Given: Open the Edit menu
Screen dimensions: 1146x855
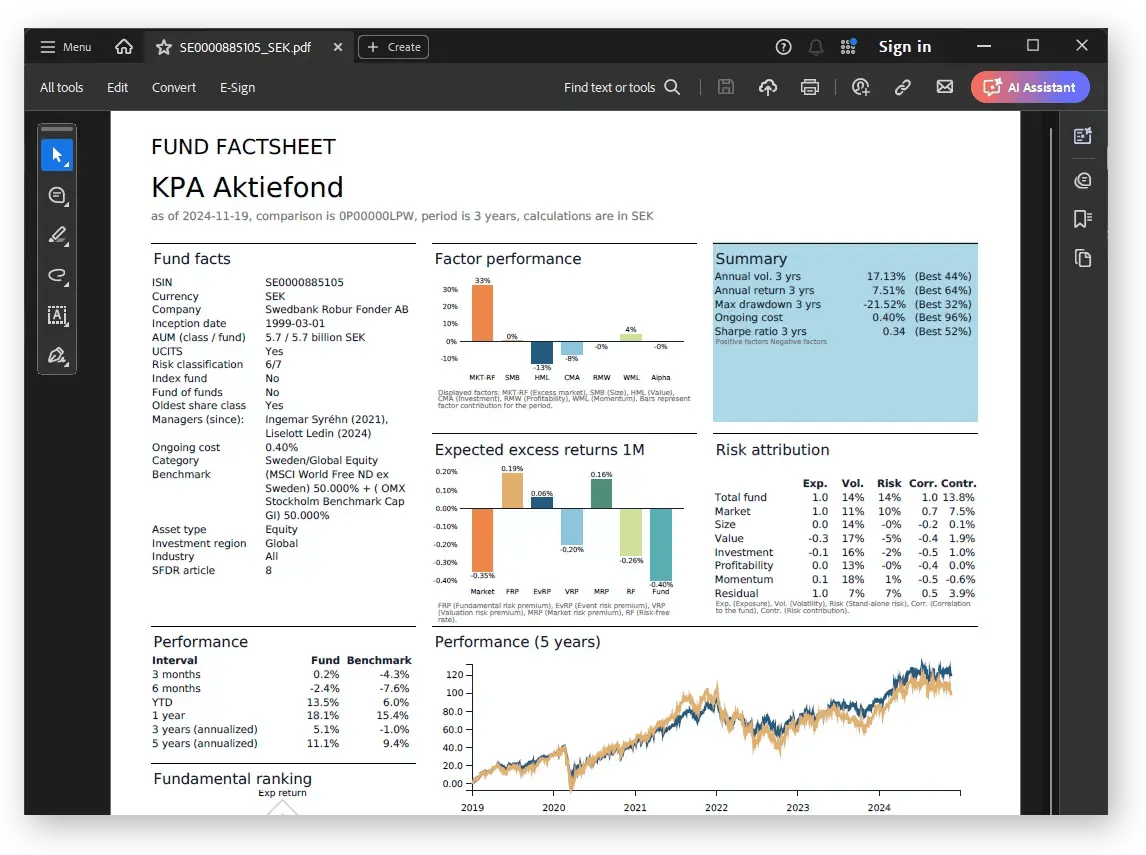Looking at the screenshot, I should pos(117,87).
